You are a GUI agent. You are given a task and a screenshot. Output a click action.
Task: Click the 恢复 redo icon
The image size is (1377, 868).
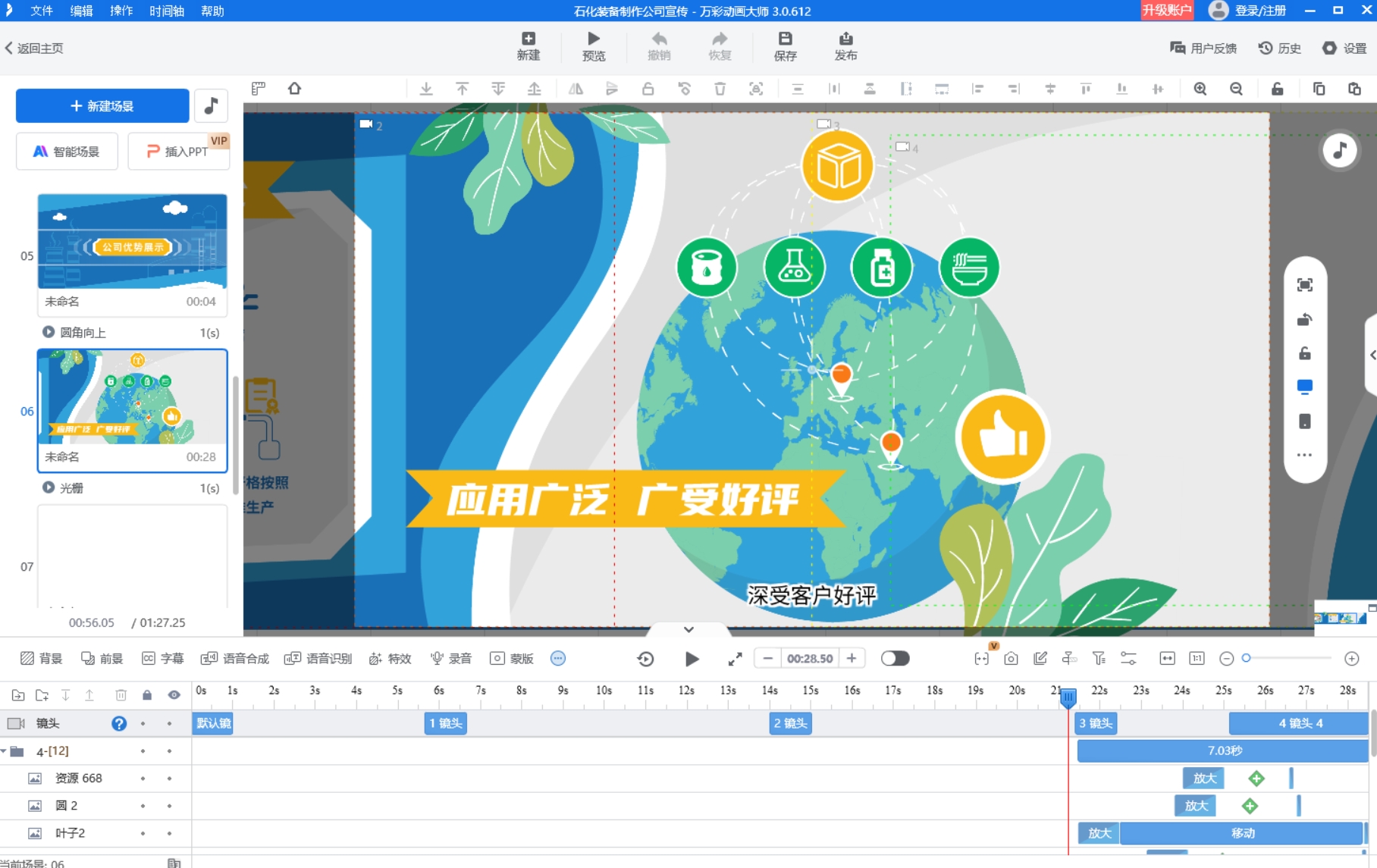[720, 46]
